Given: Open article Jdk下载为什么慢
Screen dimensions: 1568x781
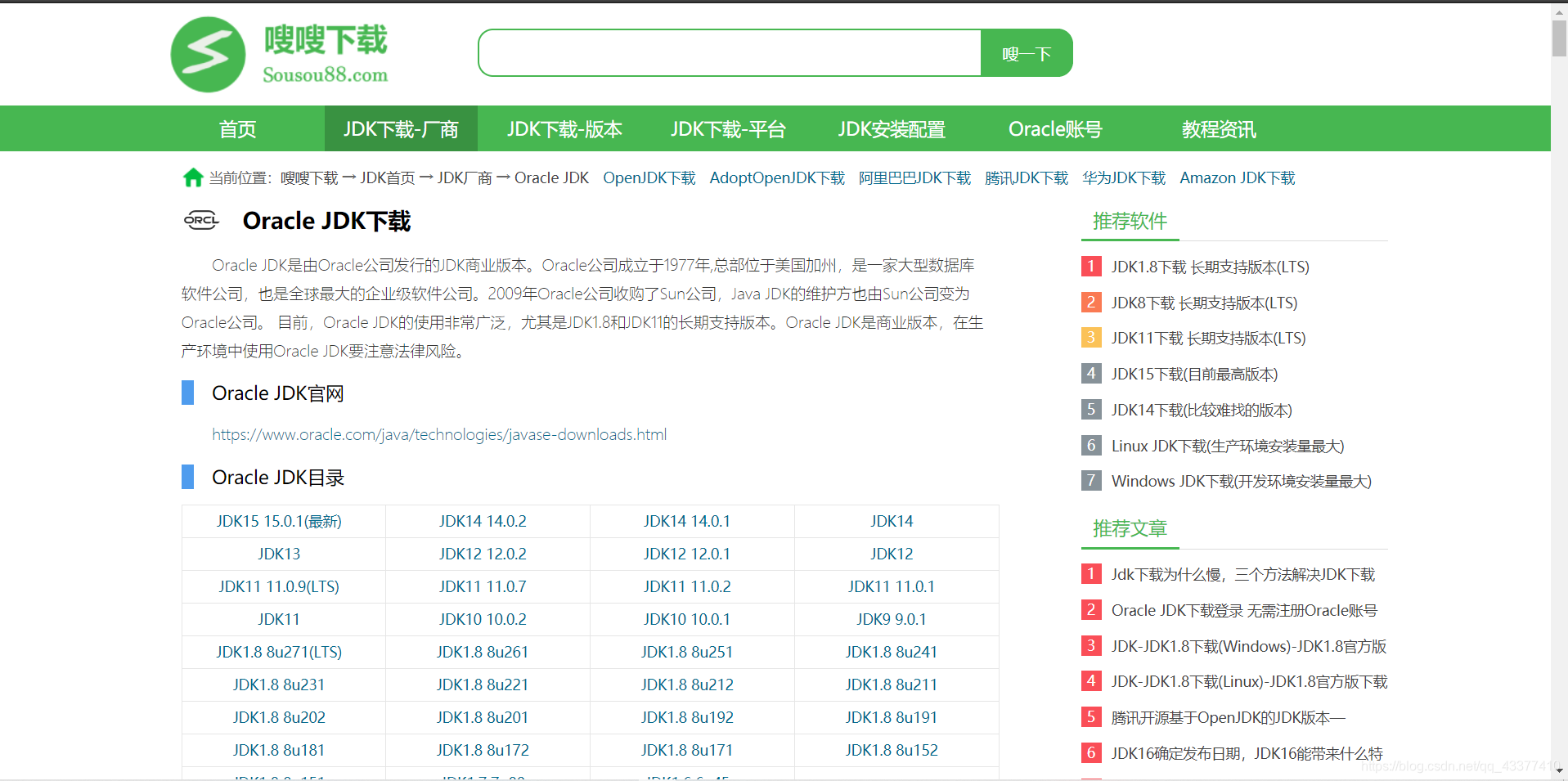Looking at the screenshot, I should tap(1243, 574).
